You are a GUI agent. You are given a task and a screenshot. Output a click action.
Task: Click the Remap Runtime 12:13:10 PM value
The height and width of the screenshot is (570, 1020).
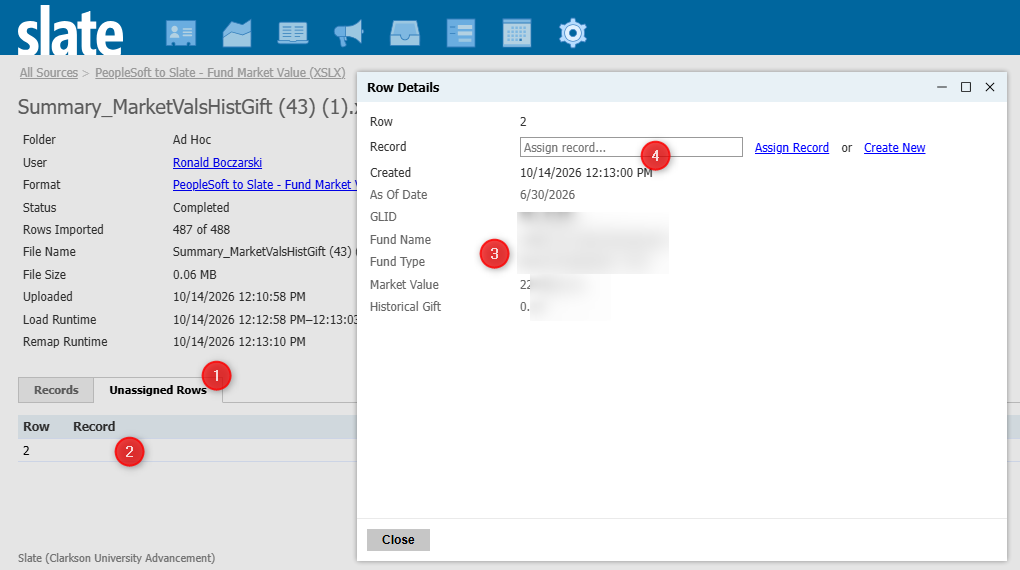(239, 342)
